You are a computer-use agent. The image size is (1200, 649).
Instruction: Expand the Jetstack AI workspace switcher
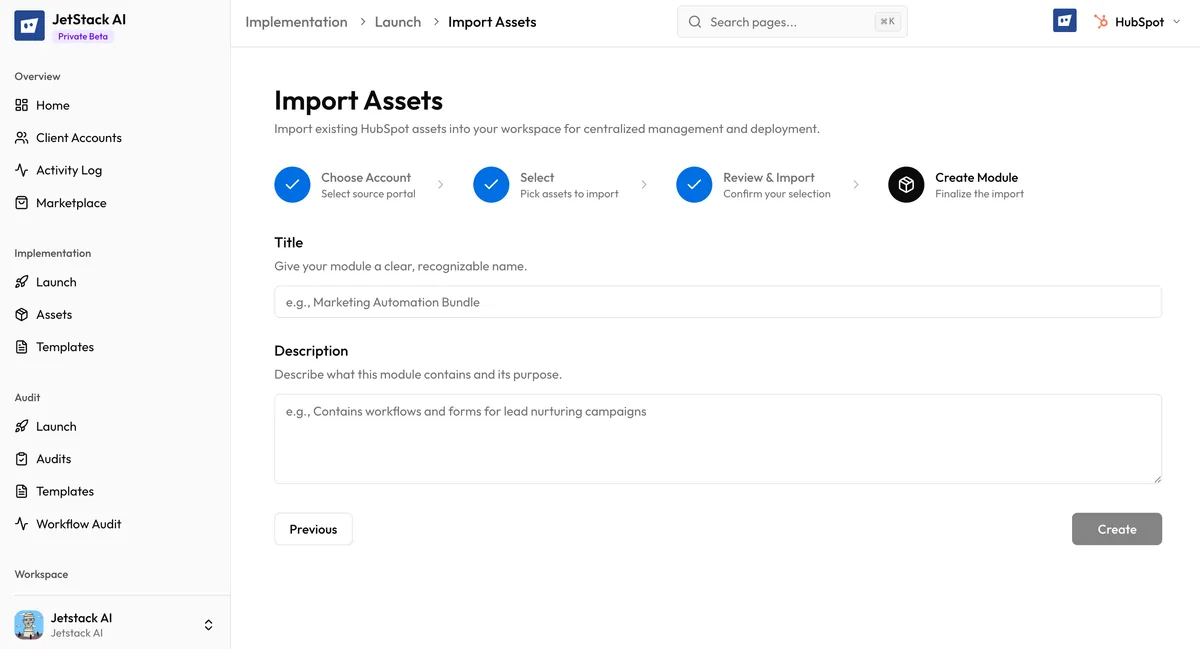click(x=208, y=624)
